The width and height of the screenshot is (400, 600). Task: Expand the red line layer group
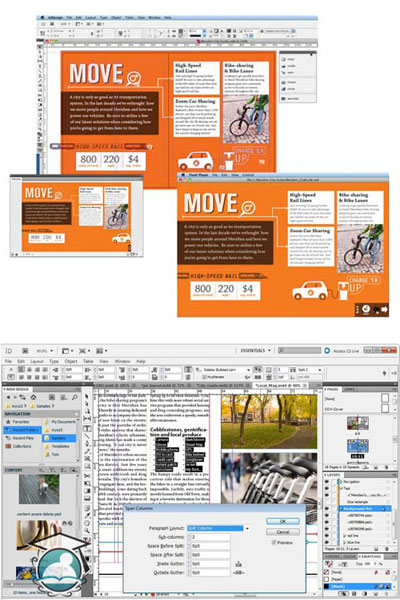point(344,536)
